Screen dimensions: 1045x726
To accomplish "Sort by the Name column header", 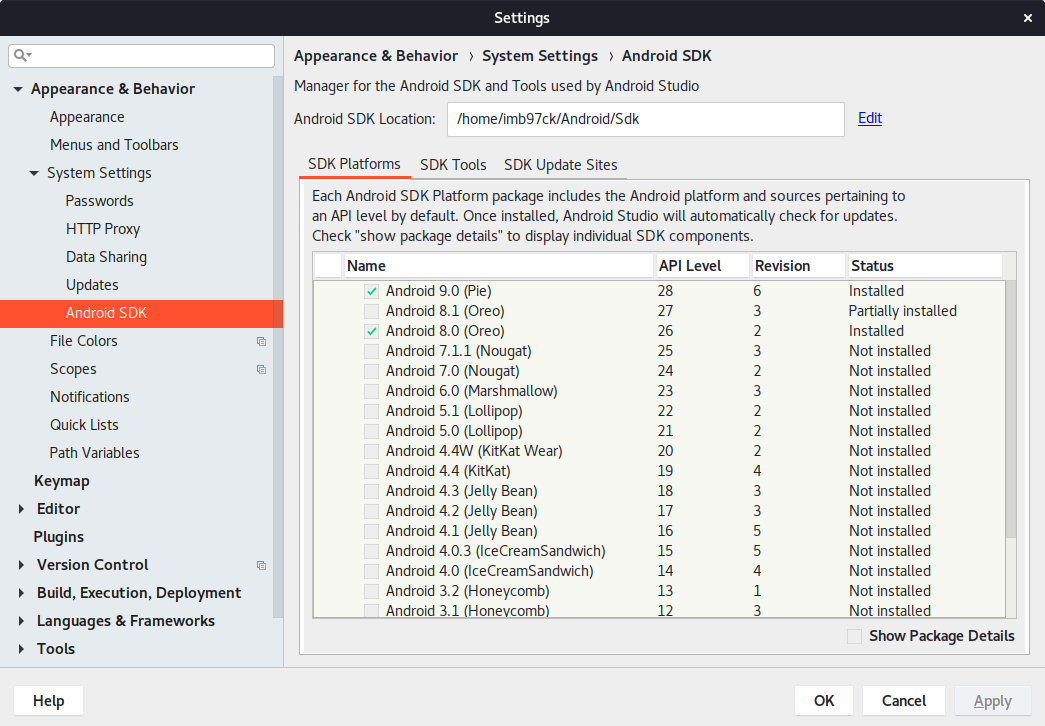I will (x=499, y=265).
